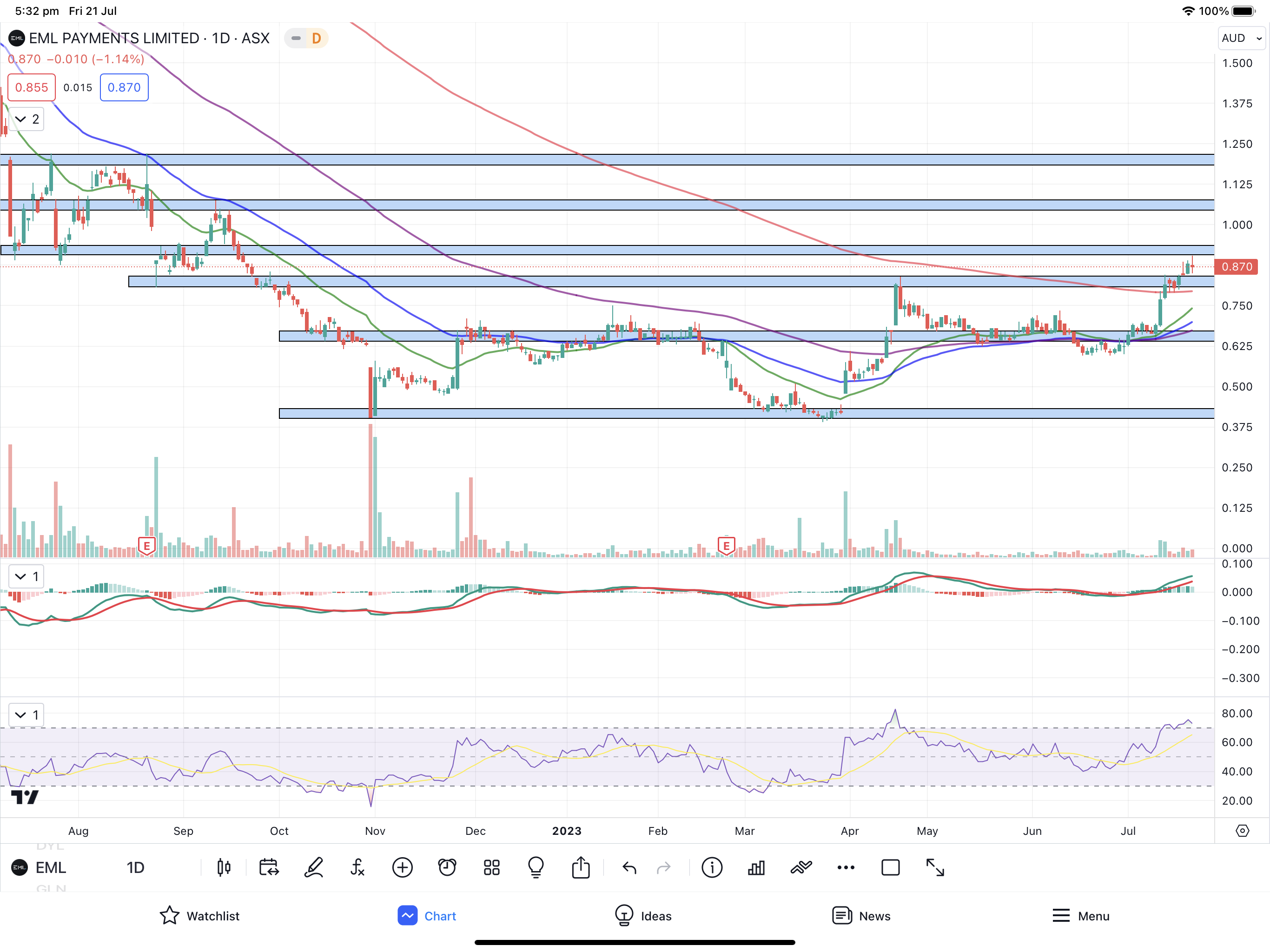
Task: Tap the grey dash market status indicator
Action: (296, 39)
